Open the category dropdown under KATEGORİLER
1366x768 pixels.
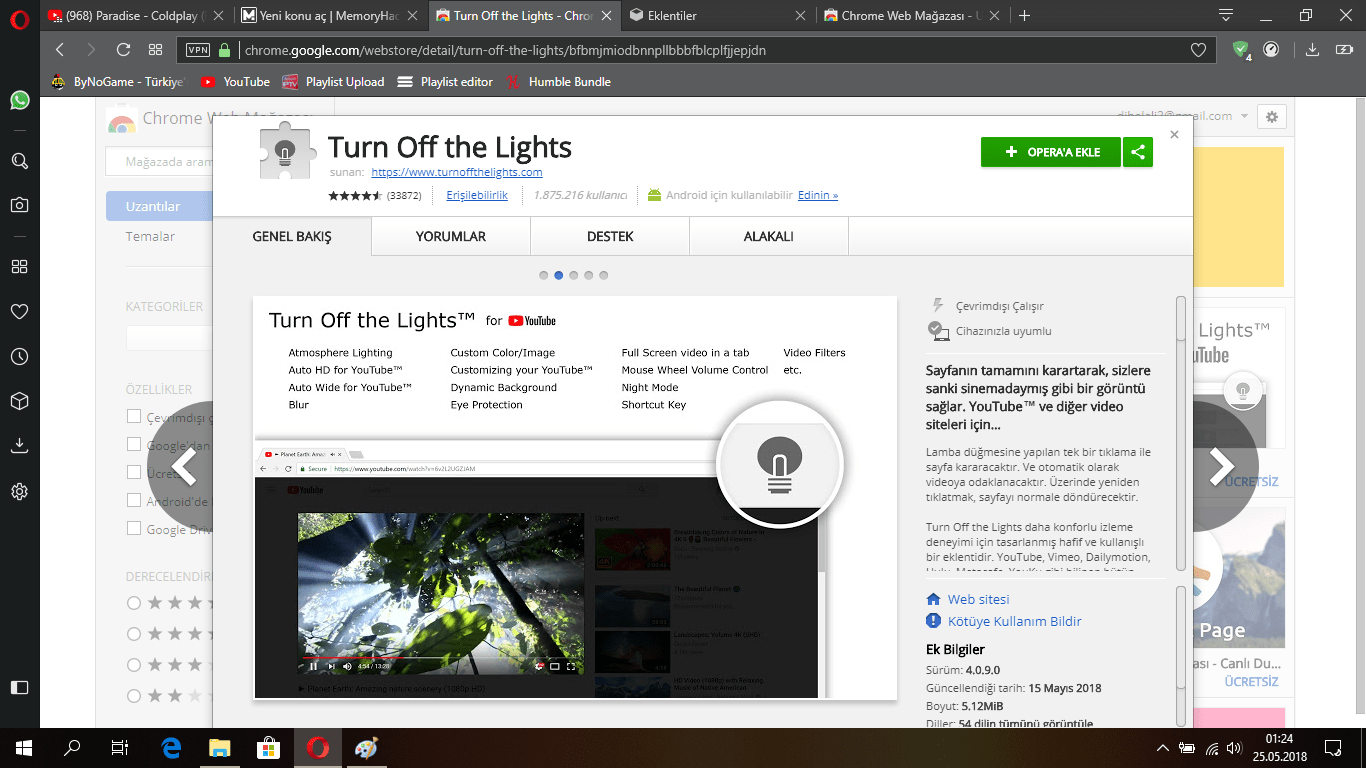coord(169,338)
